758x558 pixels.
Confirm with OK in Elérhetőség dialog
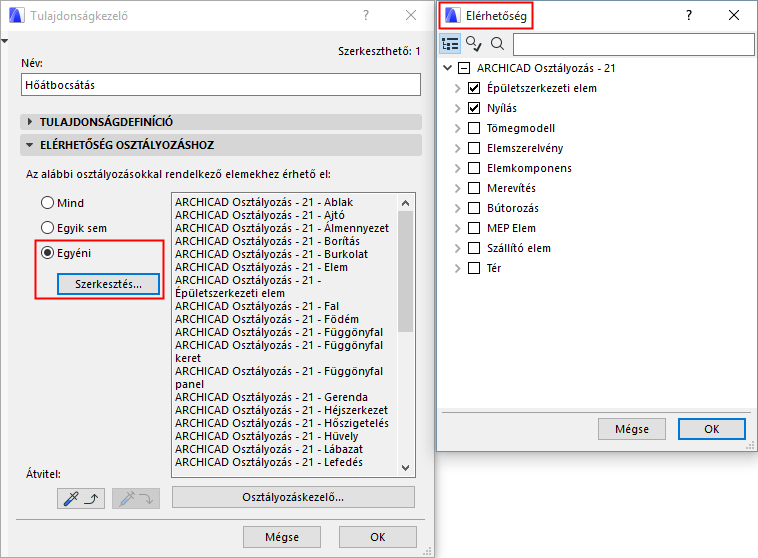[x=712, y=429]
